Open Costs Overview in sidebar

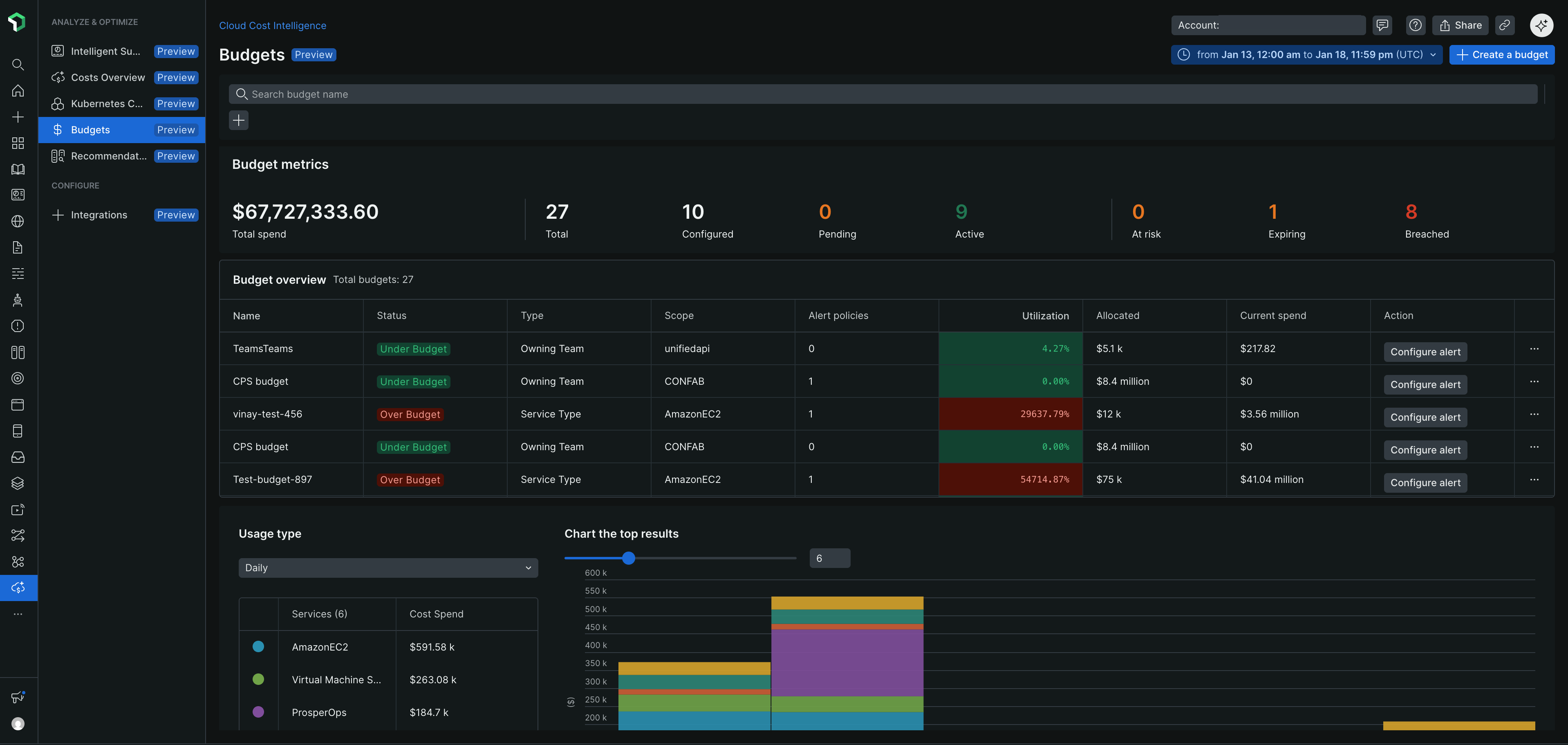click(108, 77)
